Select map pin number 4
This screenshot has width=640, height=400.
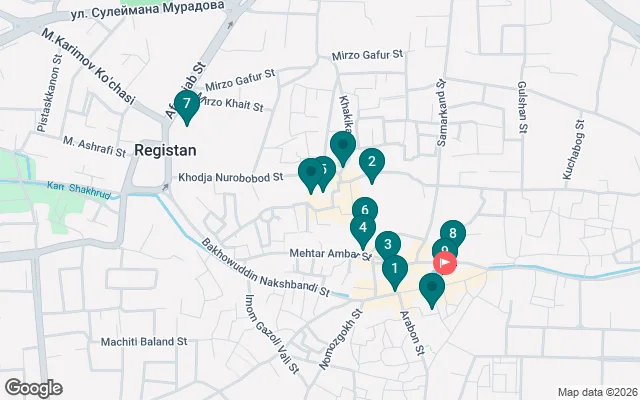click(x=363, y=229)
